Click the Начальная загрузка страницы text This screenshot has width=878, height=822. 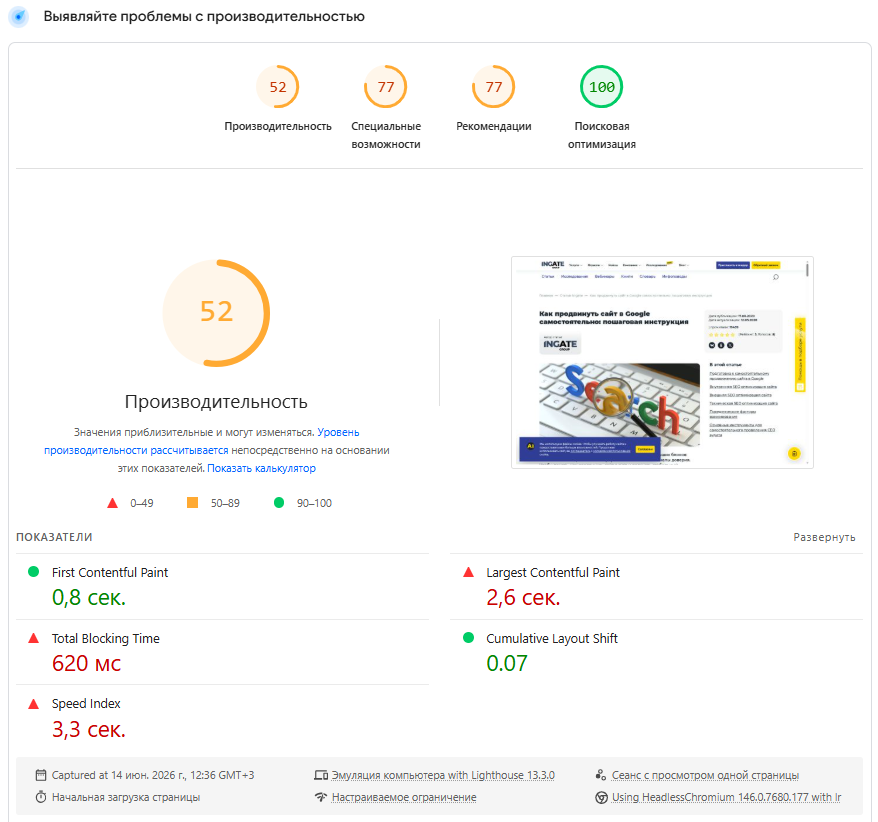coord(126,797)
